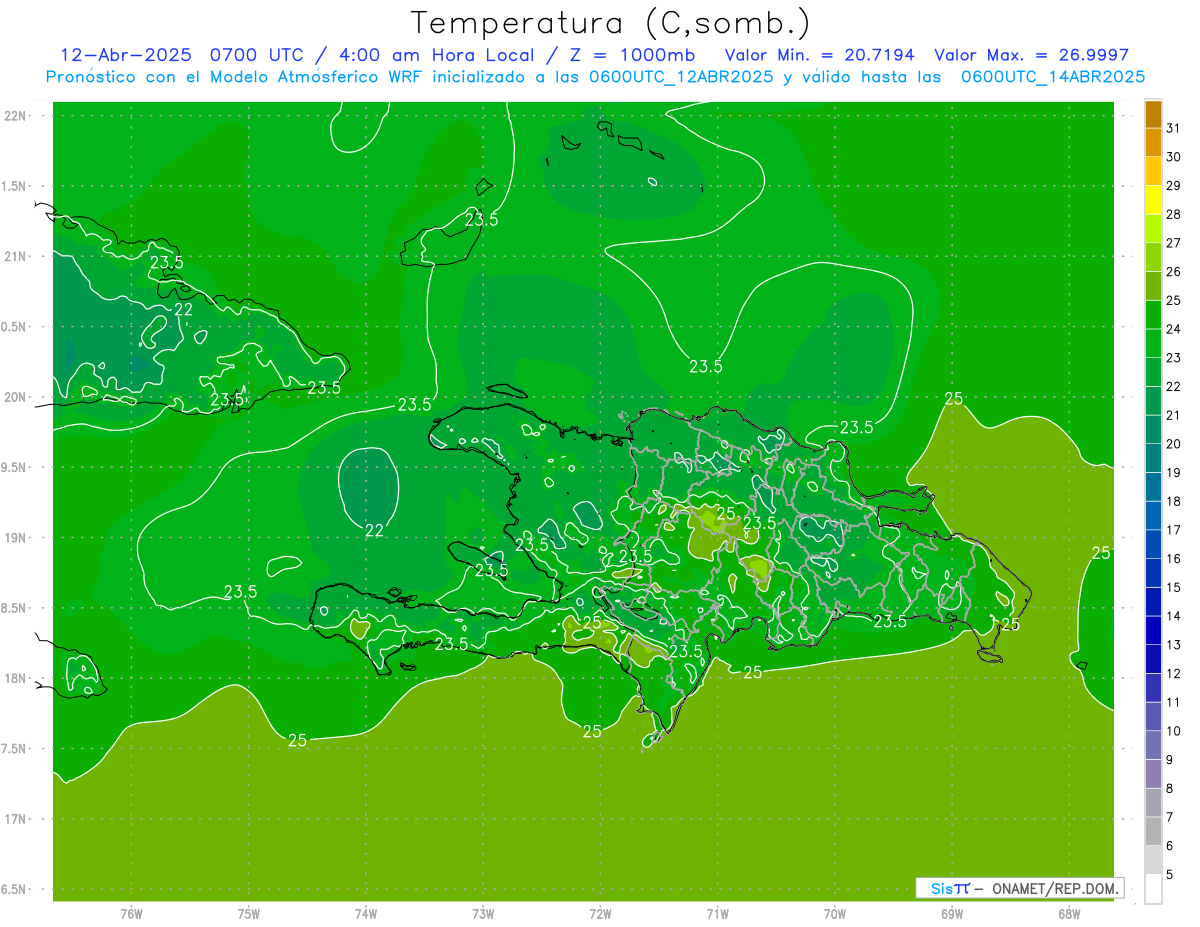Click the '76W' longitude axis label
The height and width of the screenshot is (927, 1200).
(x=131, y=914)
